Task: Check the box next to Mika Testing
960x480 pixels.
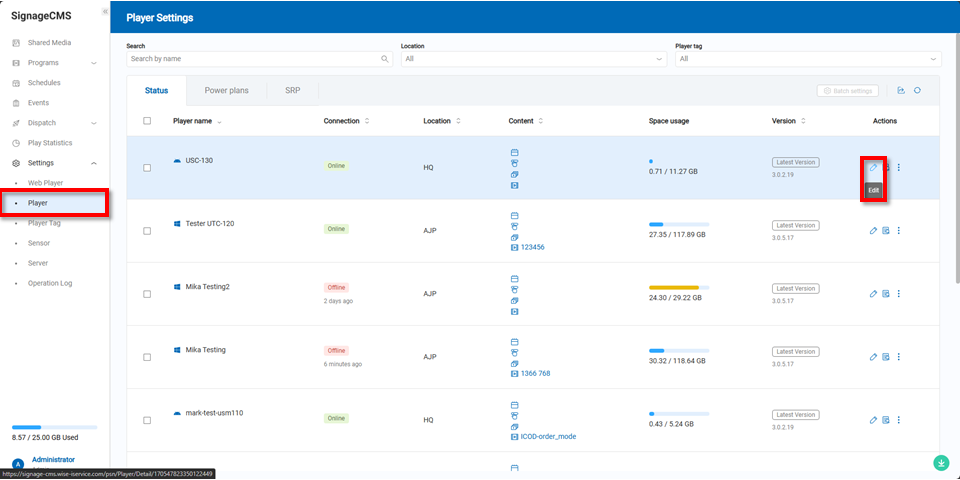Action: (147, 357)
